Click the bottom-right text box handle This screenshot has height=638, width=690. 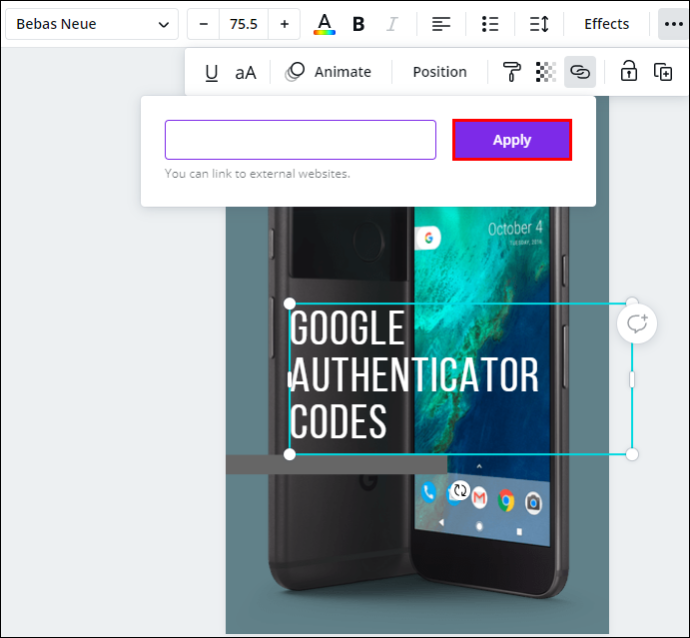[632, 455]
